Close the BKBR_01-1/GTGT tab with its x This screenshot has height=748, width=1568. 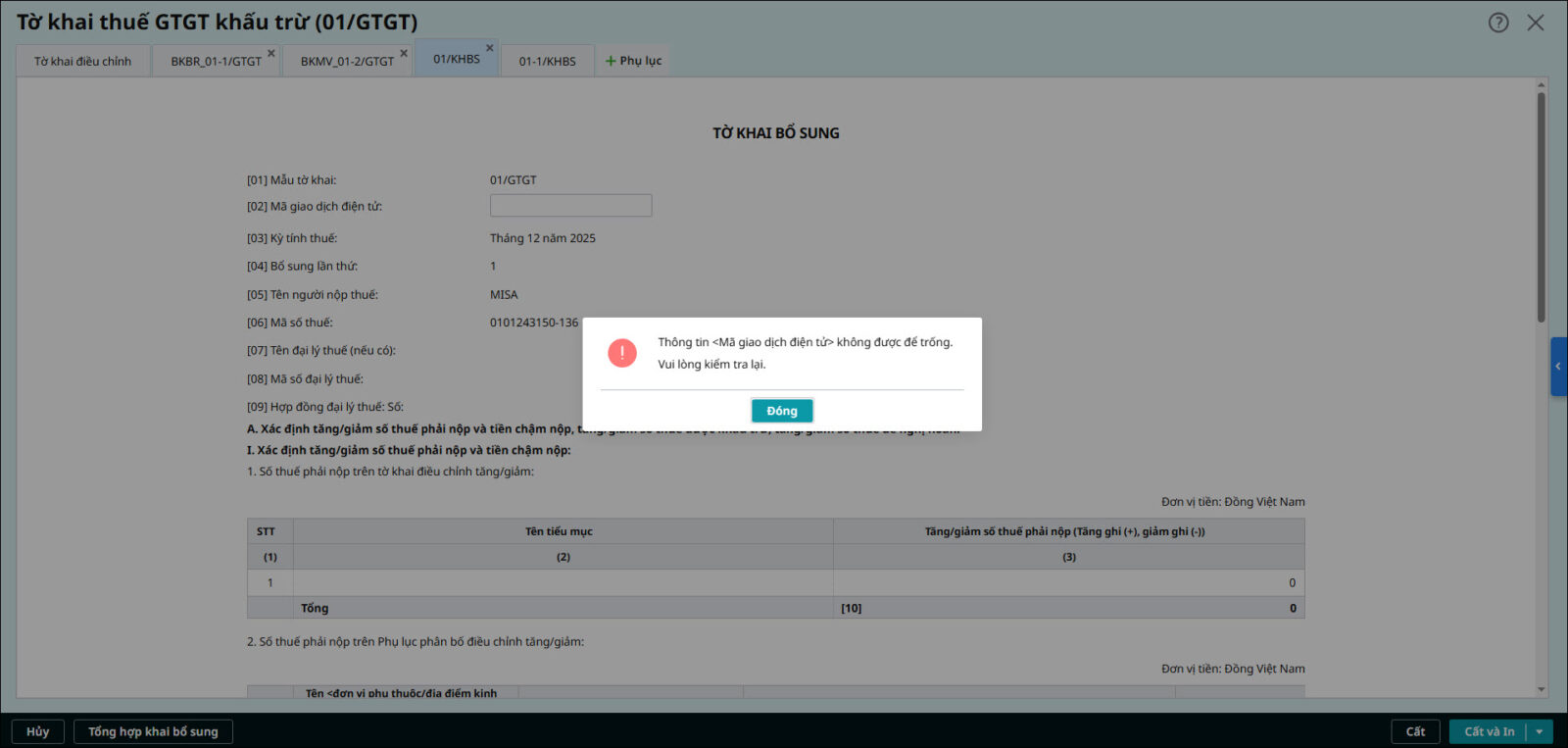271,53
